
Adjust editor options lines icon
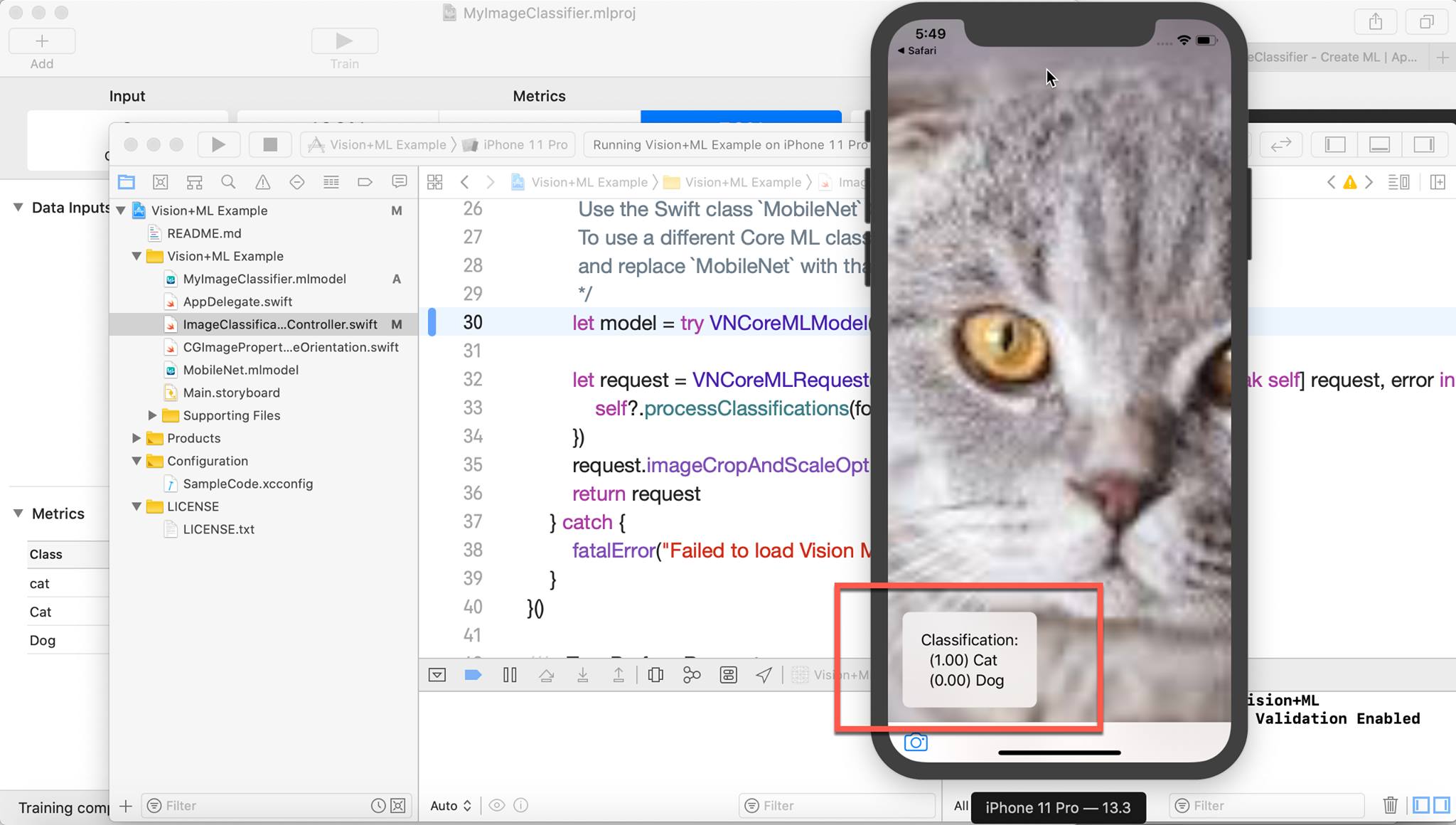(x=1398, y=182)
